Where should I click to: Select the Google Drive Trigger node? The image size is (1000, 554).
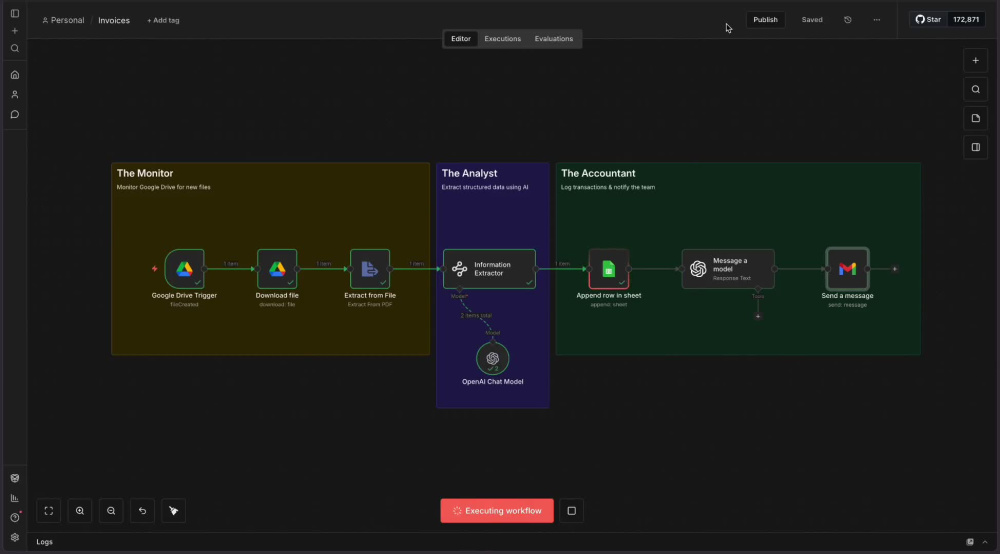click(x=184, y=269)
